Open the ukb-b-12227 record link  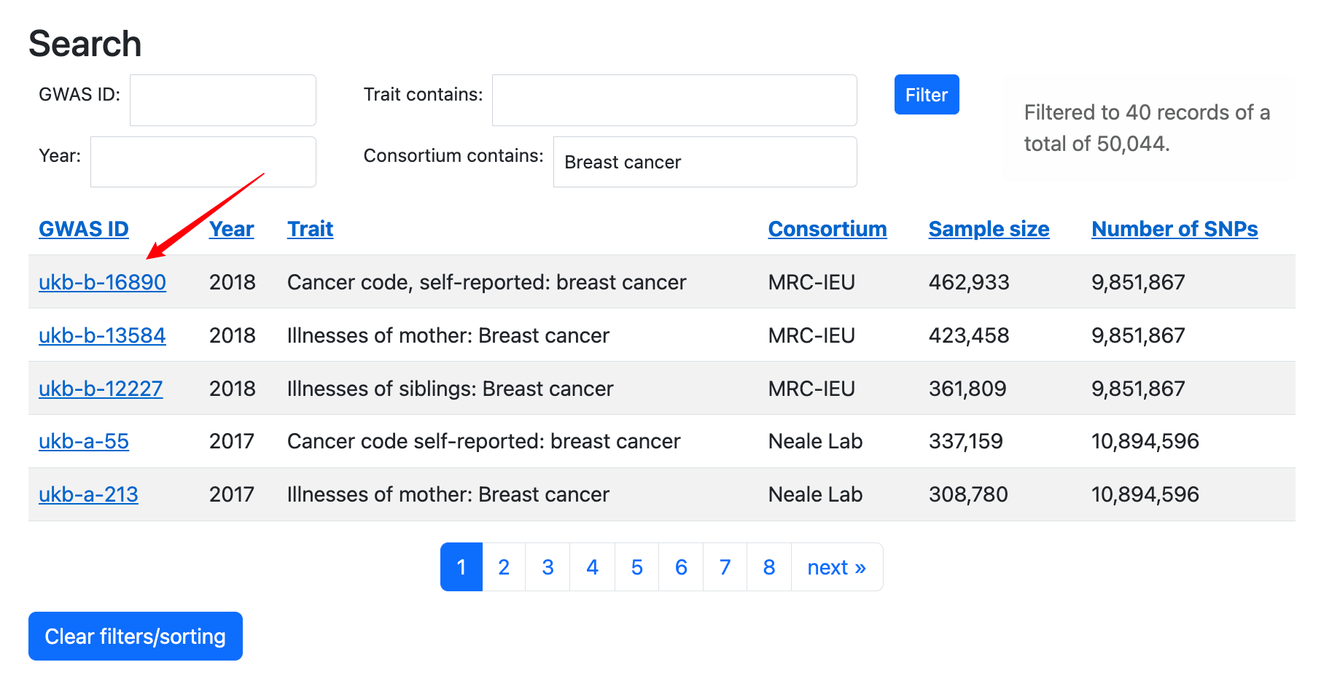click(x=100, y=388)
